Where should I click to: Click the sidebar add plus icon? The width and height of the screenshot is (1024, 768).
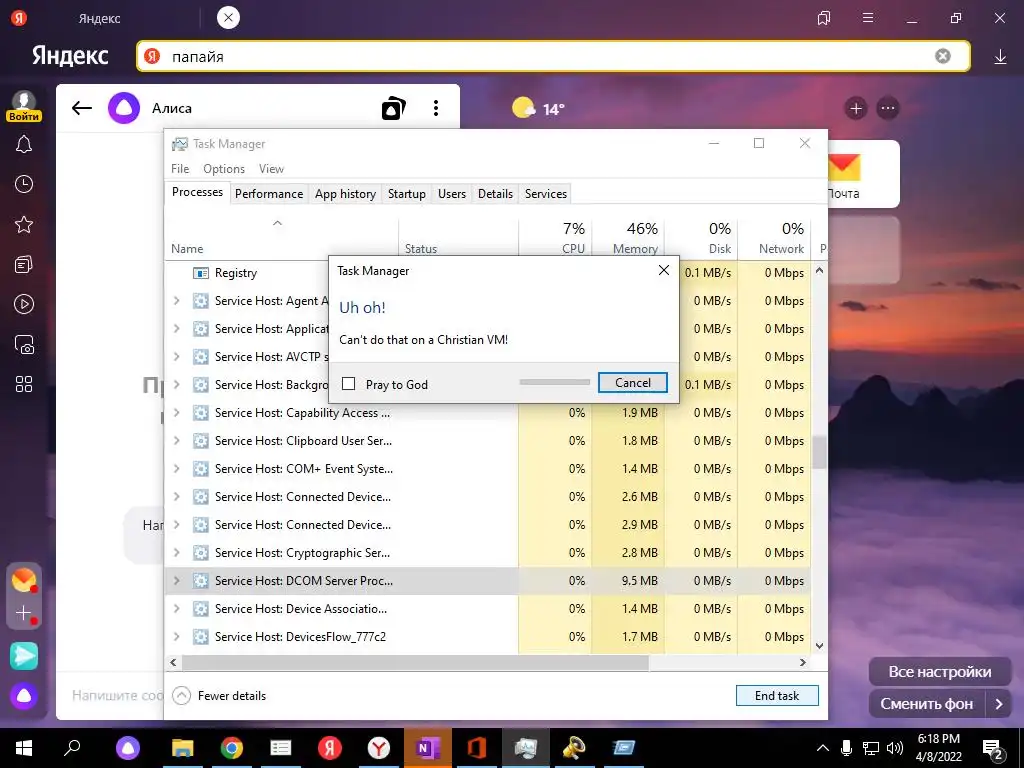(x=24, y=613)
